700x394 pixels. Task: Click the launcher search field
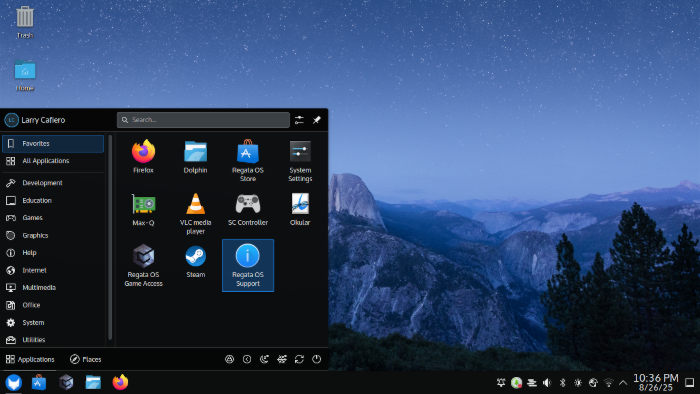tap(203, 120)
